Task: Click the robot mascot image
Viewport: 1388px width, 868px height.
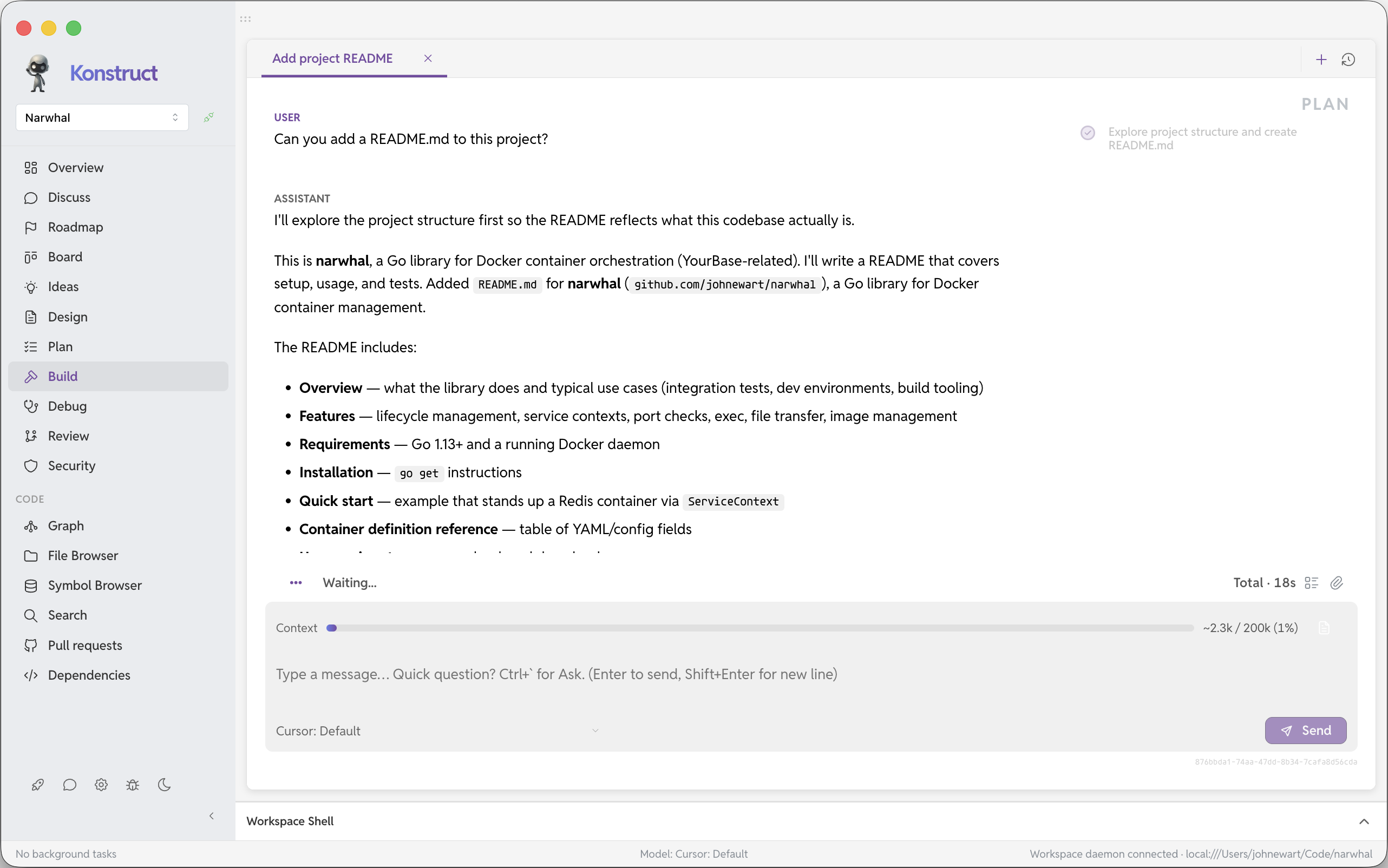Action: [x=38, y=73]
